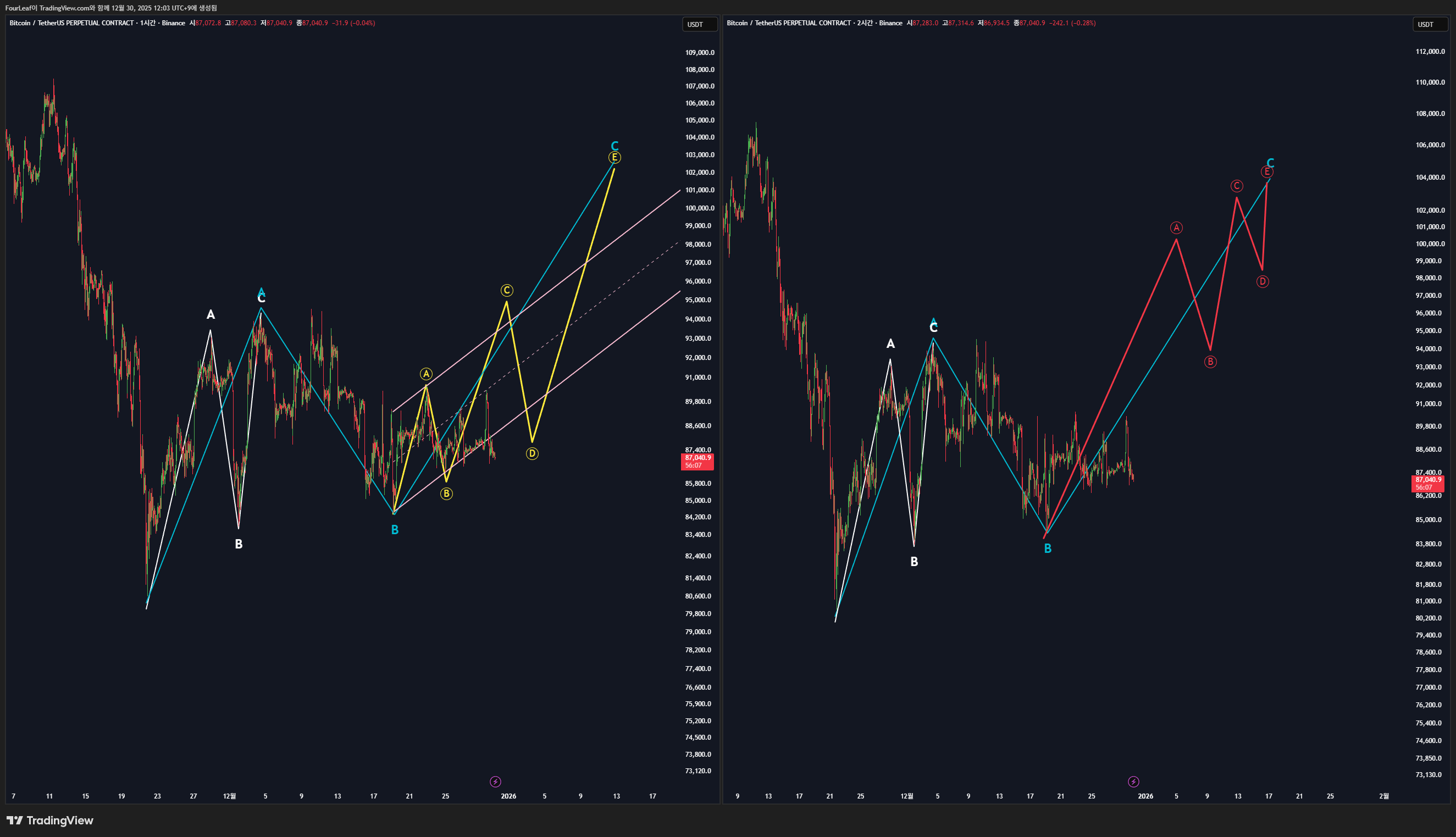The height and width of the screenshot is (837, 1456).
Task: Click the -31.9 (-0.04%) change value on left chart
Action: coord(353,23)
